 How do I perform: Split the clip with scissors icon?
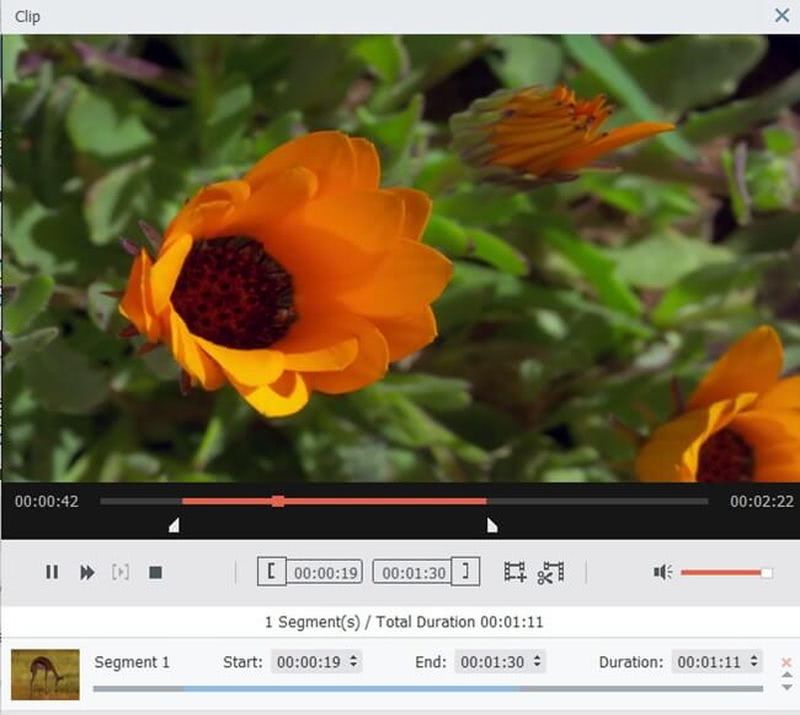pos(551,572)
